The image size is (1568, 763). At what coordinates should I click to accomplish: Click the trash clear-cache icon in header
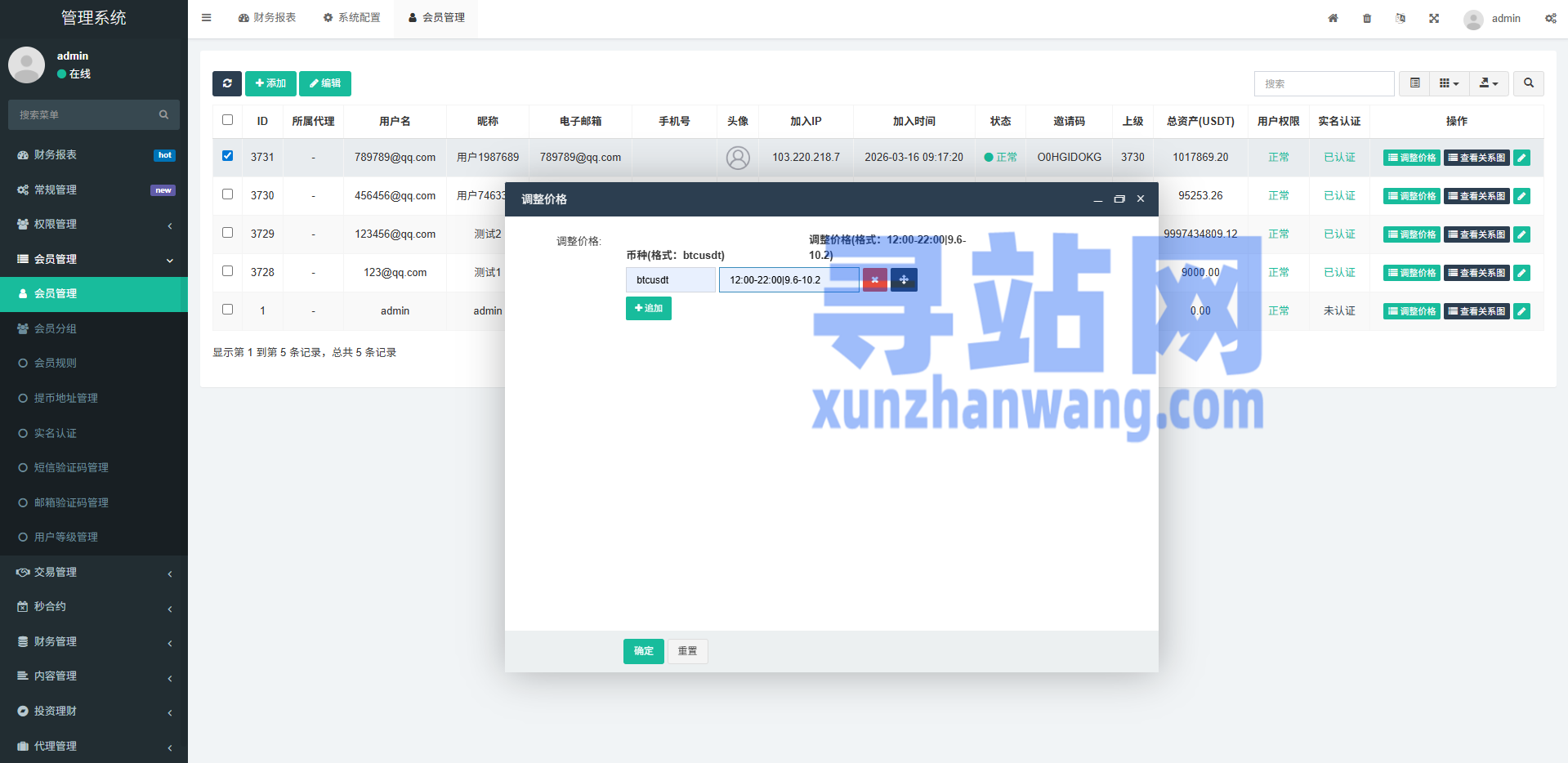click(x=1367, y=18)
